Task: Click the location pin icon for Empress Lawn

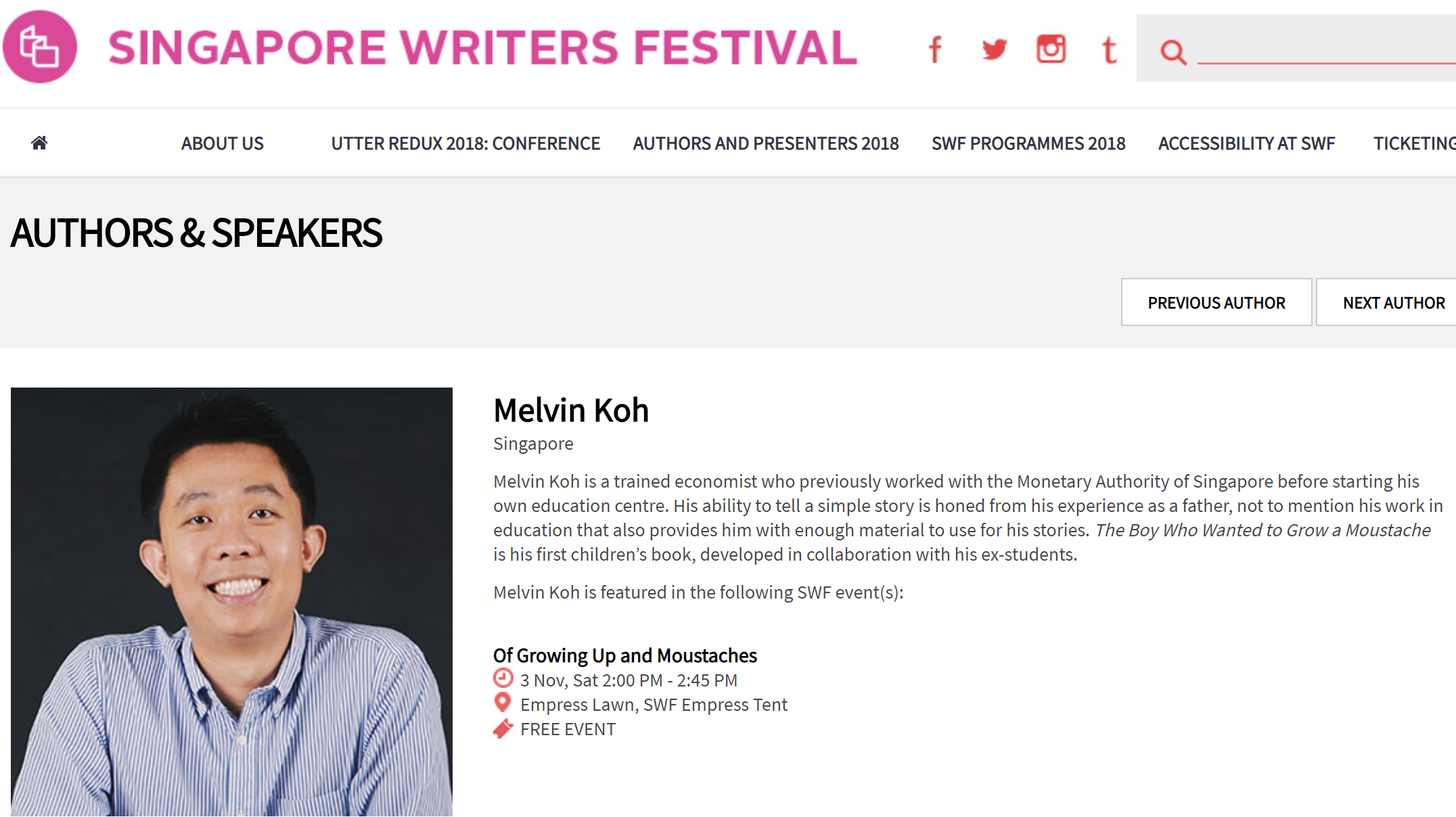Action: (x=502, y=703)
